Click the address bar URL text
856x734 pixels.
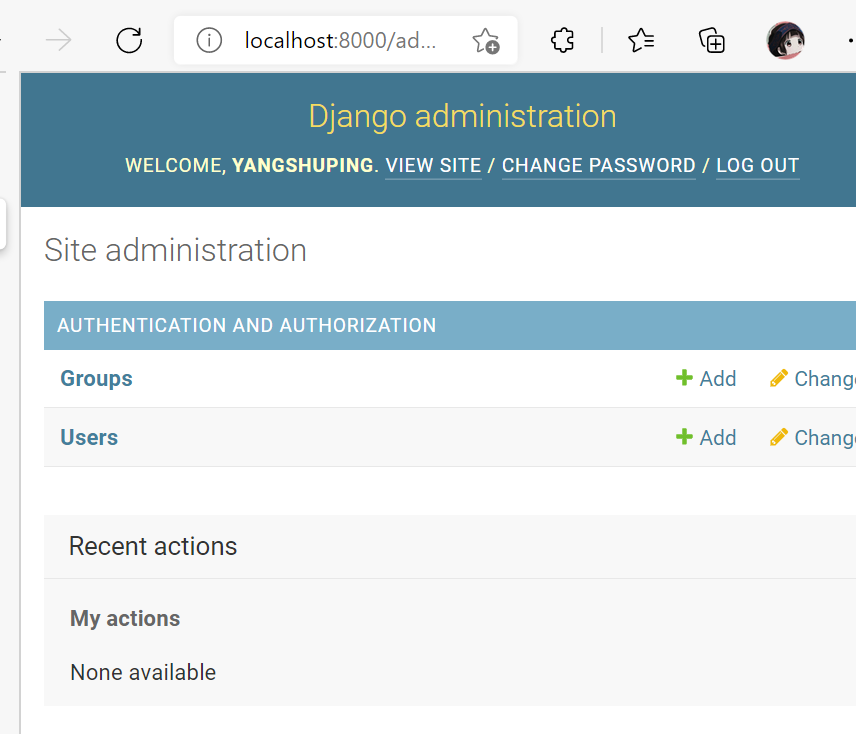pos(340,40)
